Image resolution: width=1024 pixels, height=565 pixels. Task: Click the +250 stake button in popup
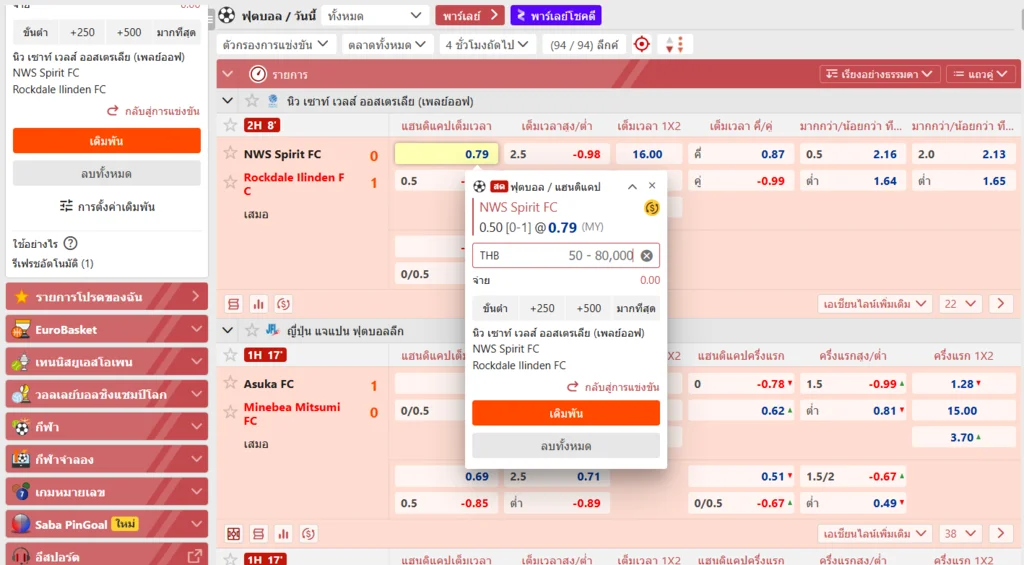tap(542, 308)
